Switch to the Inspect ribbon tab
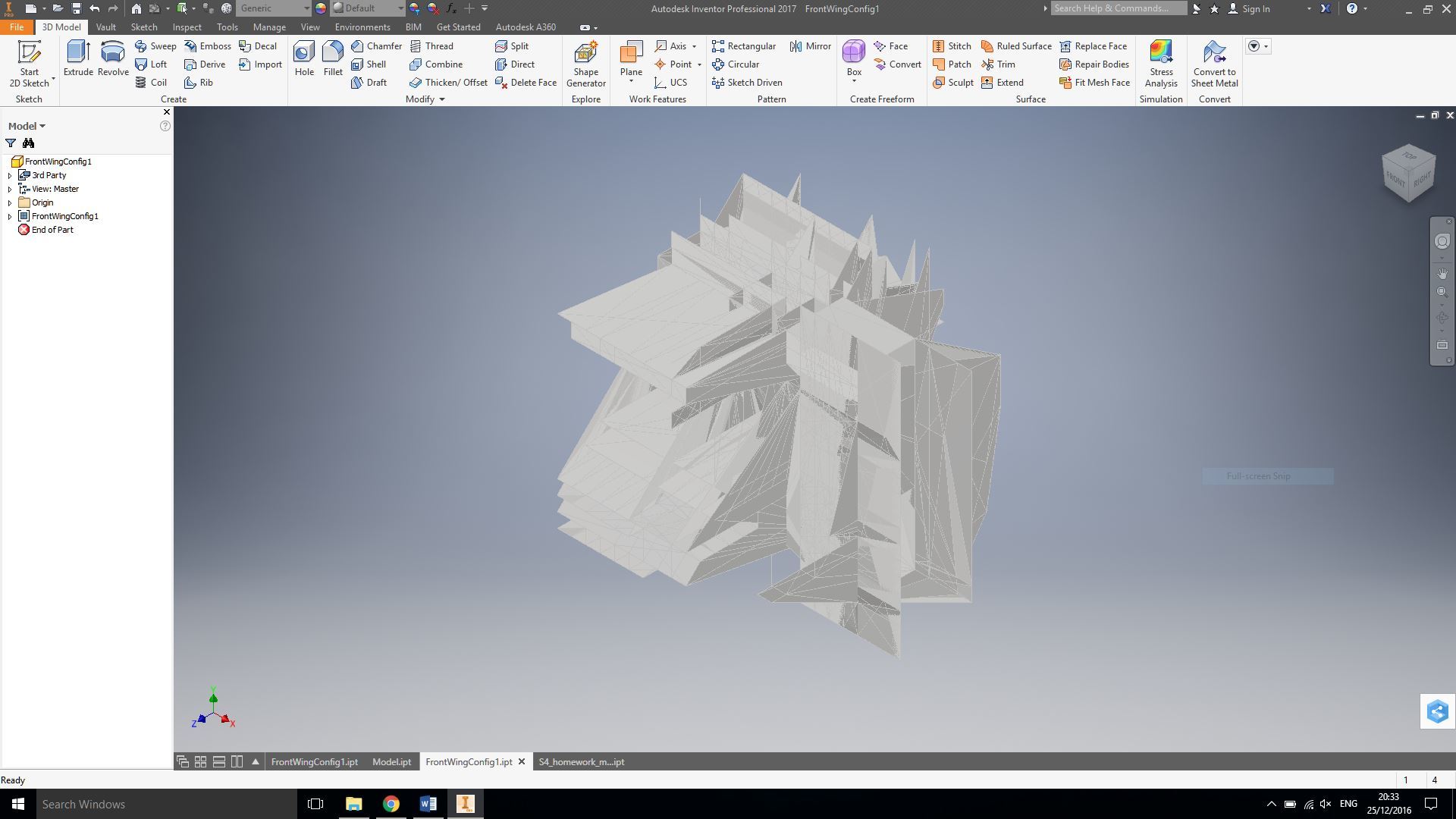This screenshot has height=819, width=1456. 187,27
